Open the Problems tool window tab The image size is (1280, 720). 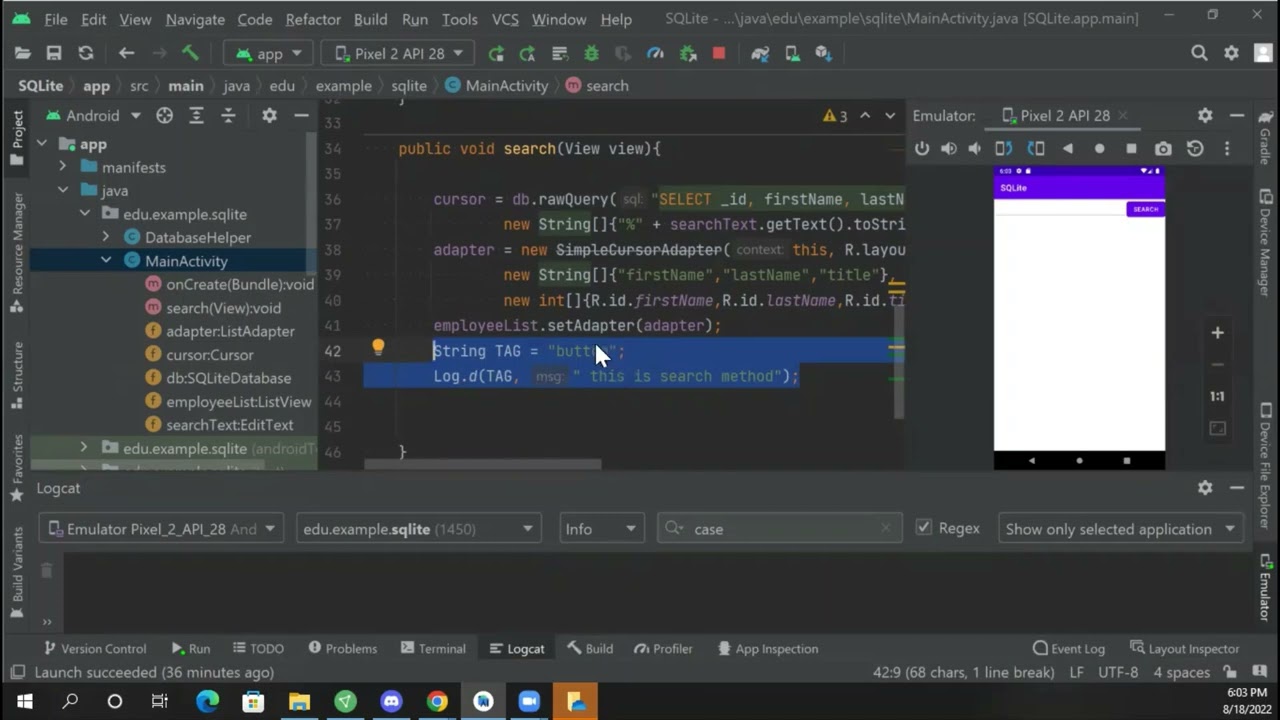coord(342,648)
